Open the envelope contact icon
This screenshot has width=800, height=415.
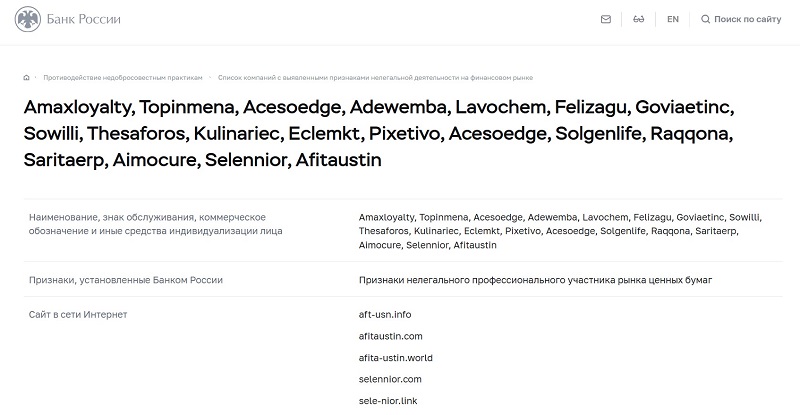click(605, 19)
